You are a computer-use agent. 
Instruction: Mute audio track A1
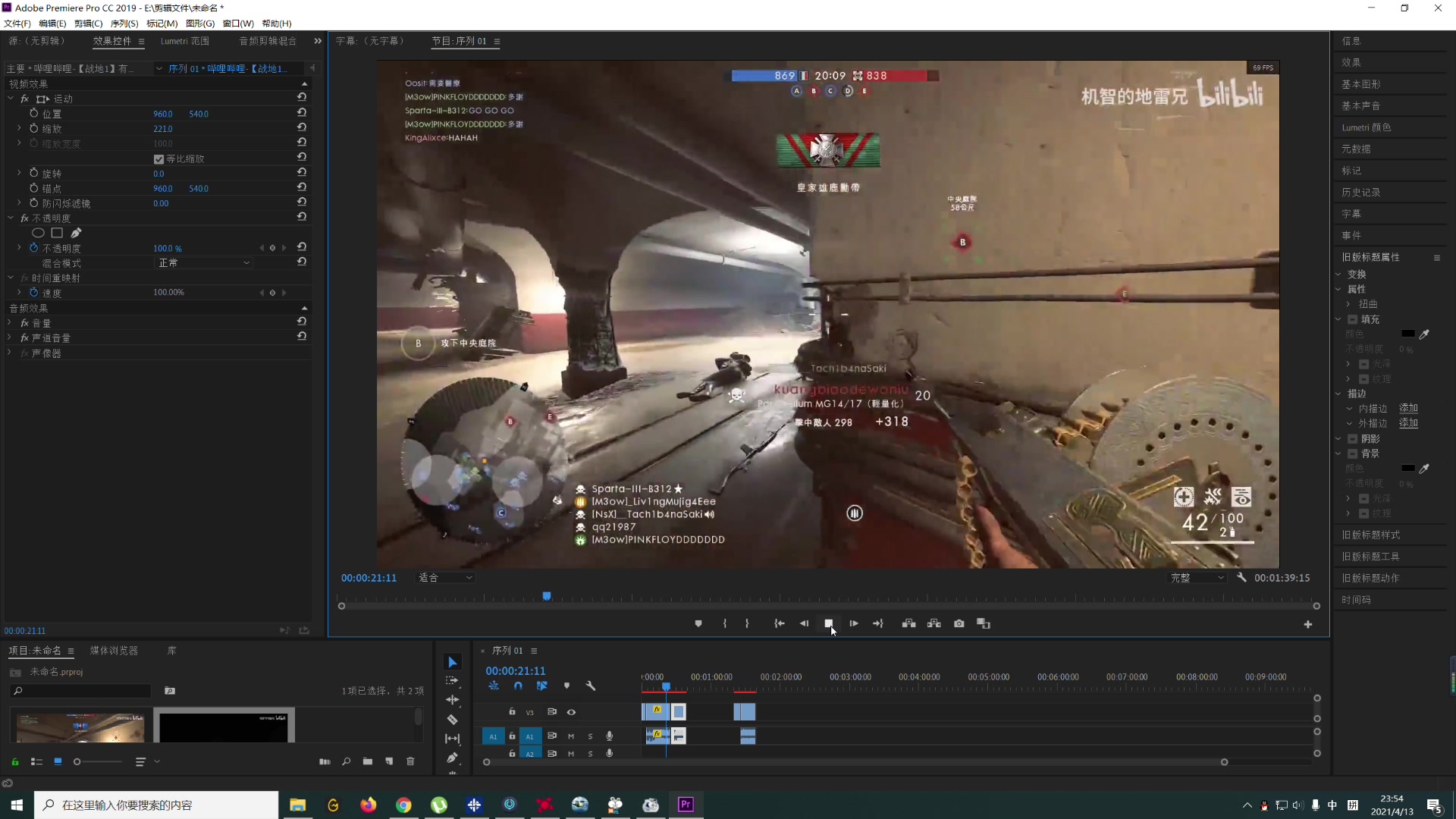pos(571,736)
